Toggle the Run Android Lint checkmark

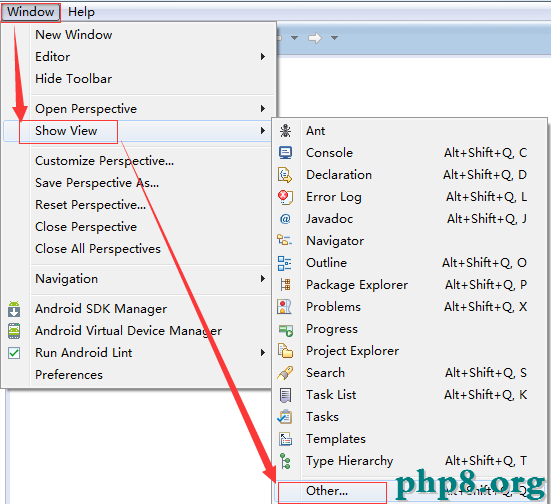tap(14, 353)
